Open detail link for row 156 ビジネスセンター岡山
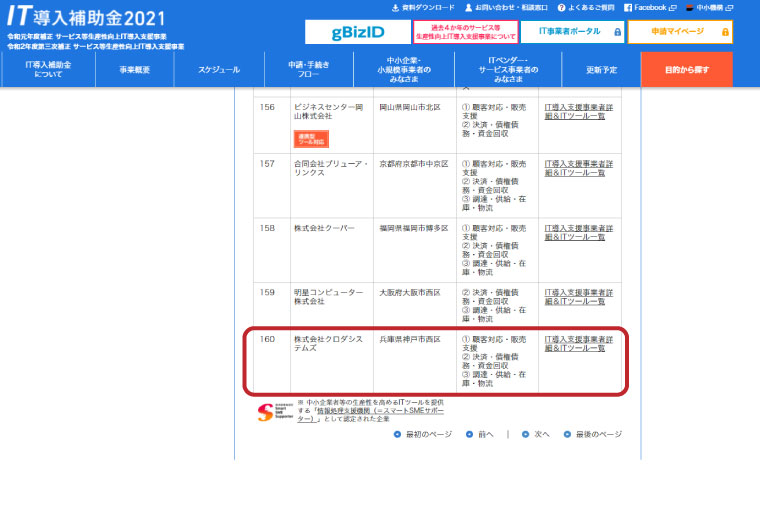Image resolution: width=760 pixels, height=530 pixels. click(x=579, y=112)
